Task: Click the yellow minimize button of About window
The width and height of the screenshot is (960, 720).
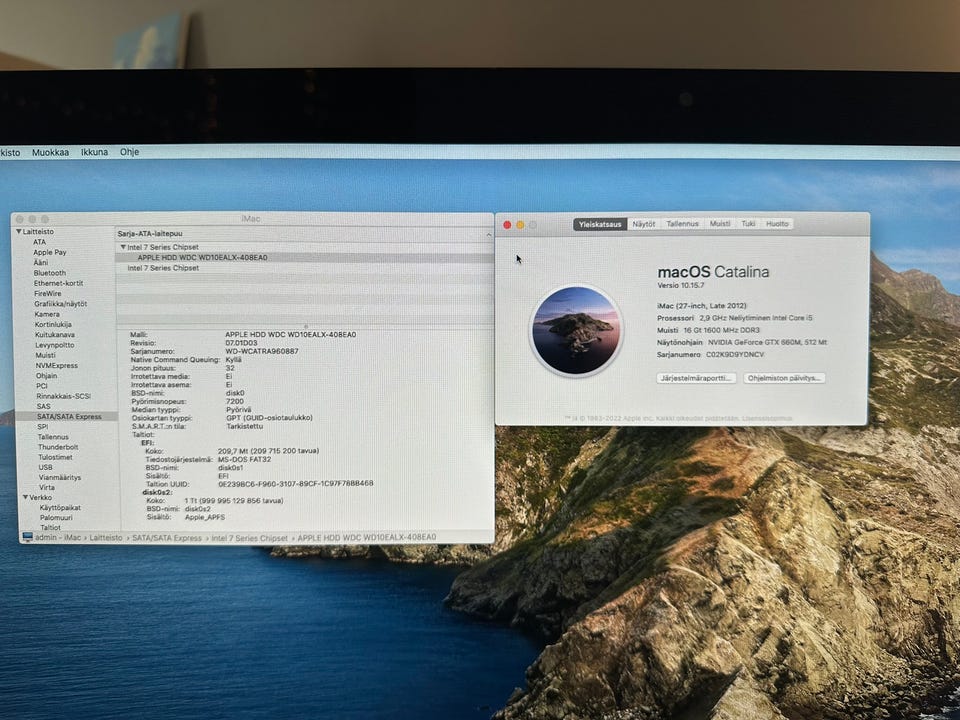Action: coord(520,225)
